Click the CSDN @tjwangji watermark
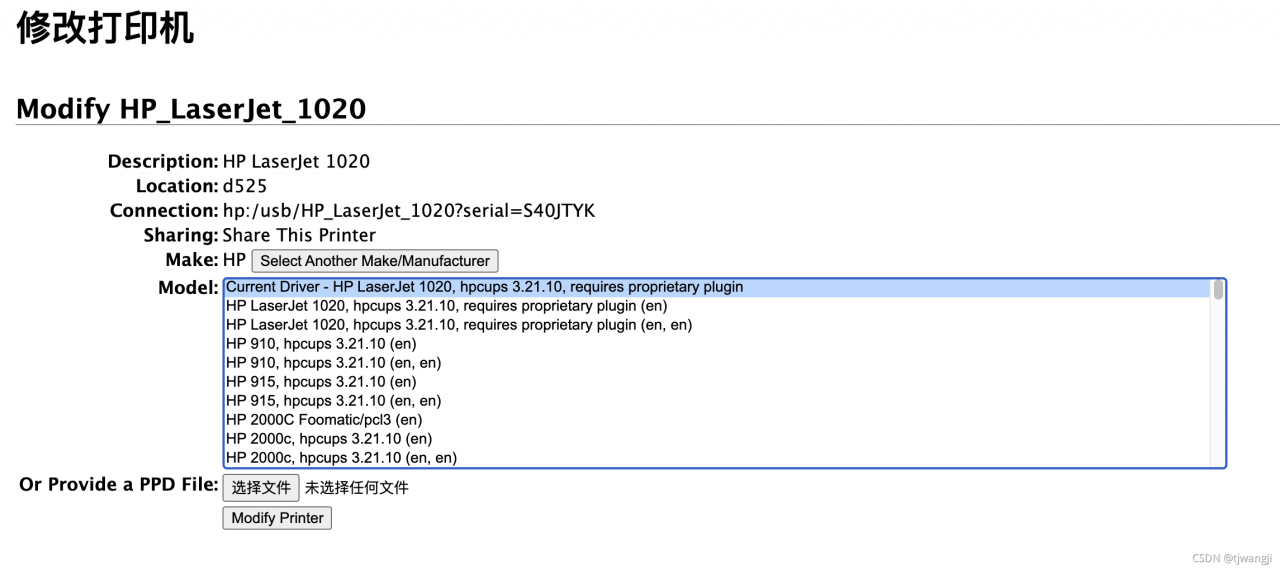 point(1232,559)
